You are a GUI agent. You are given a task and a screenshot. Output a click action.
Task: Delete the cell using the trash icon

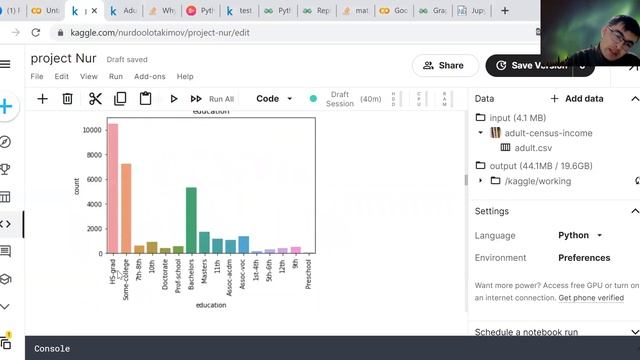coord(67,99)
